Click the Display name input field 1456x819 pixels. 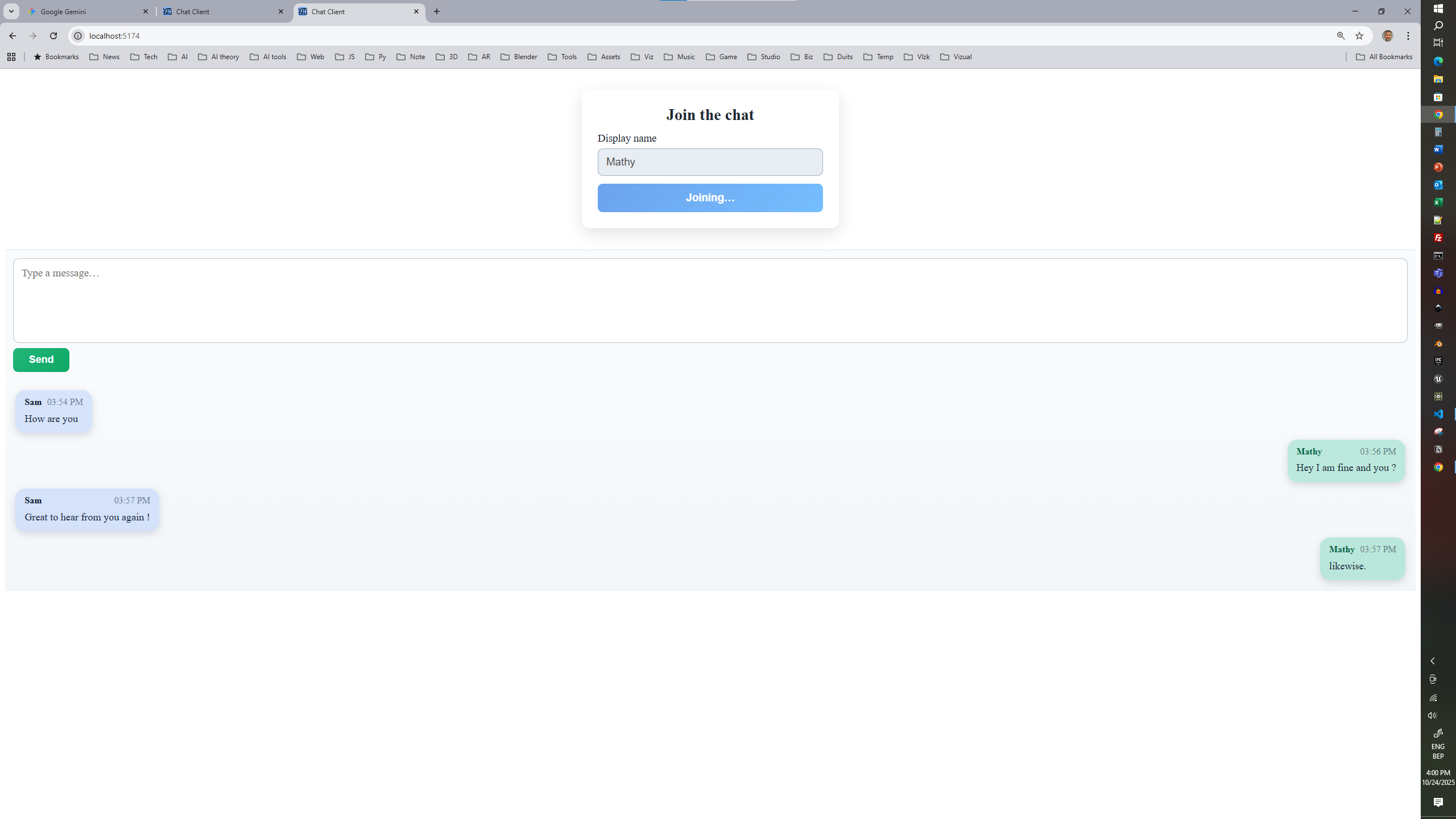tap(710, 162)
